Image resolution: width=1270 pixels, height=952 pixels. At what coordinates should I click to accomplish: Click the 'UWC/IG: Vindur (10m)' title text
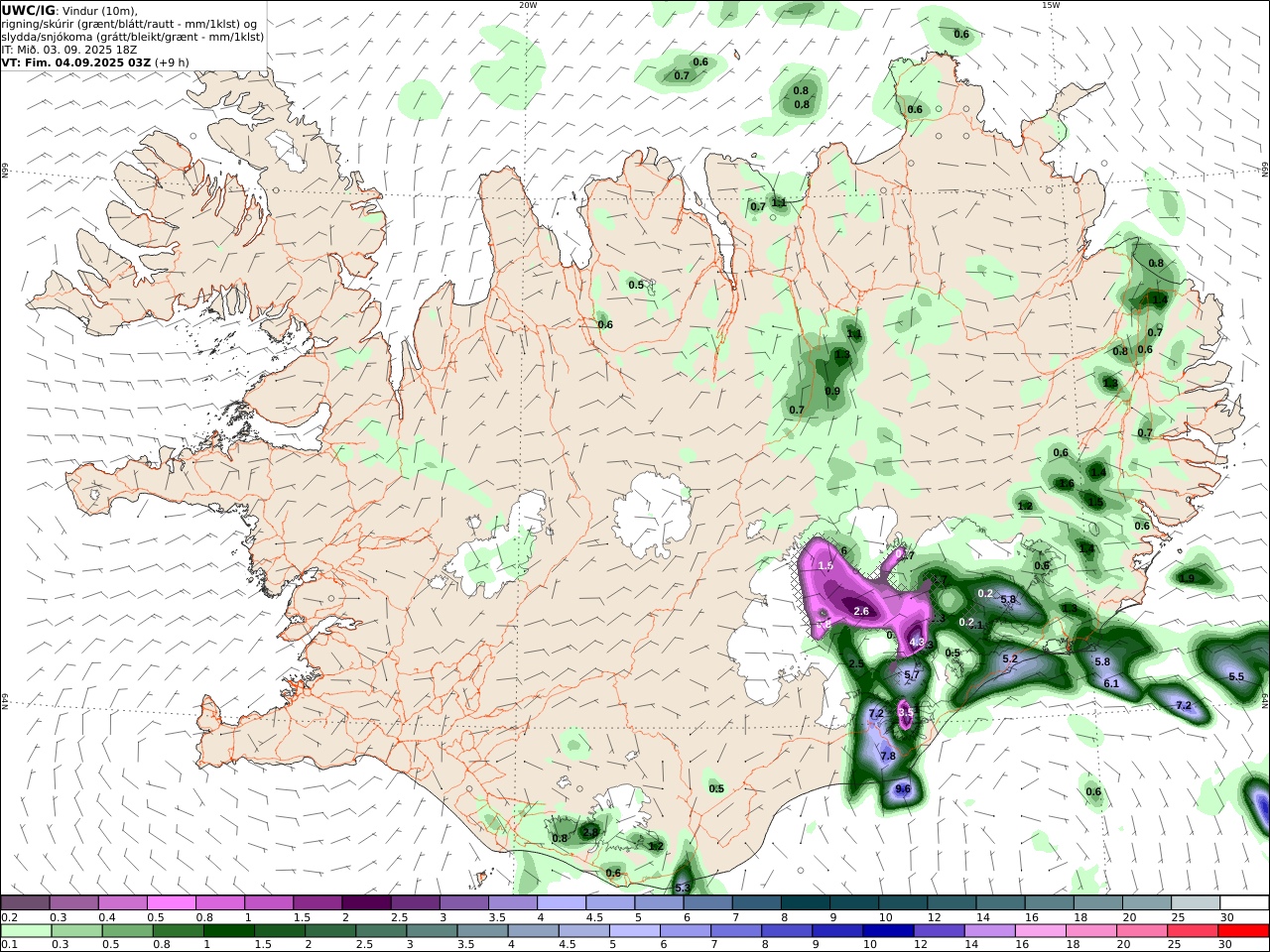(69, 11)
